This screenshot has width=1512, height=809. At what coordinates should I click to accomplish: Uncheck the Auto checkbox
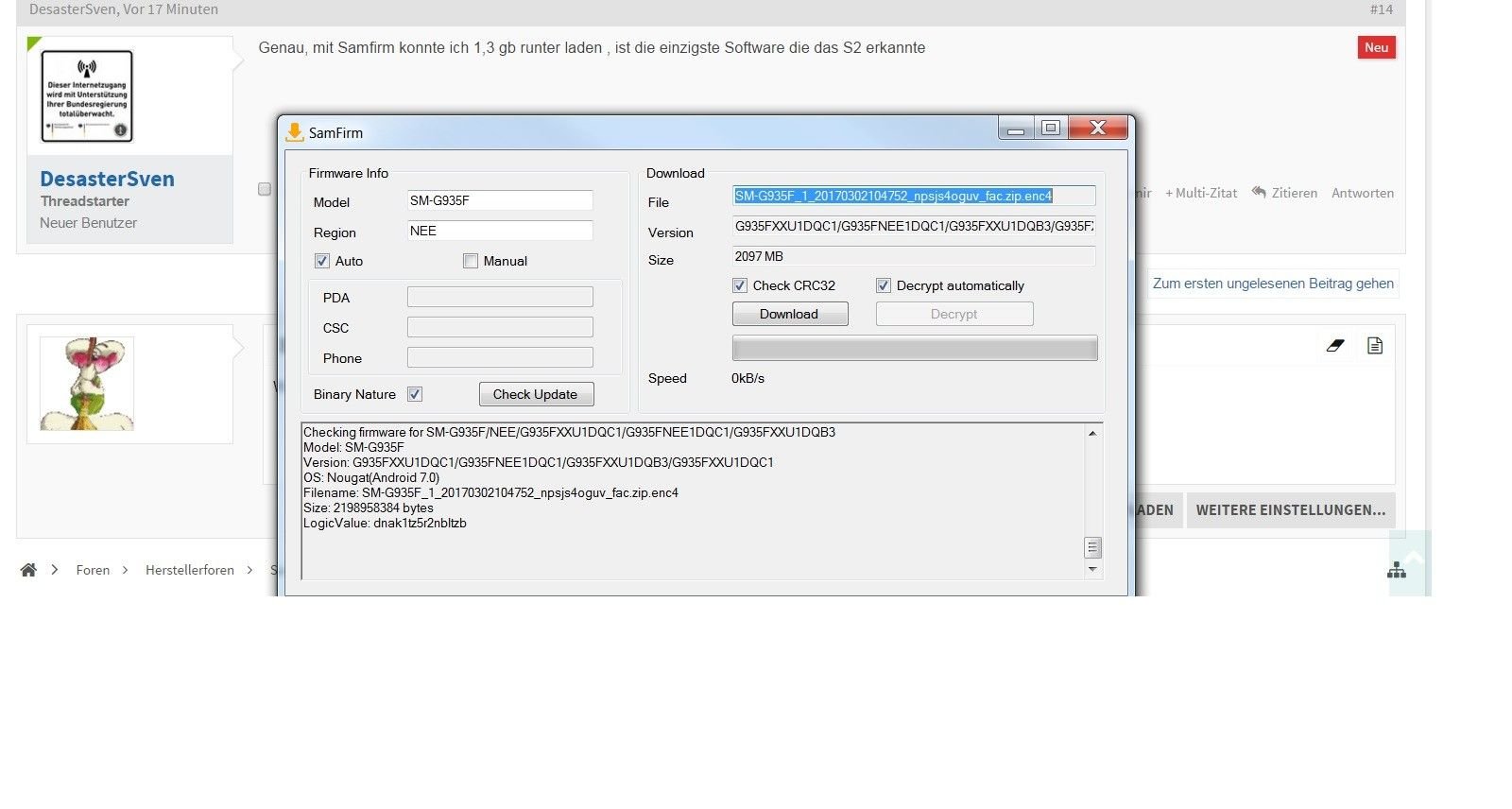pos(322,261)
